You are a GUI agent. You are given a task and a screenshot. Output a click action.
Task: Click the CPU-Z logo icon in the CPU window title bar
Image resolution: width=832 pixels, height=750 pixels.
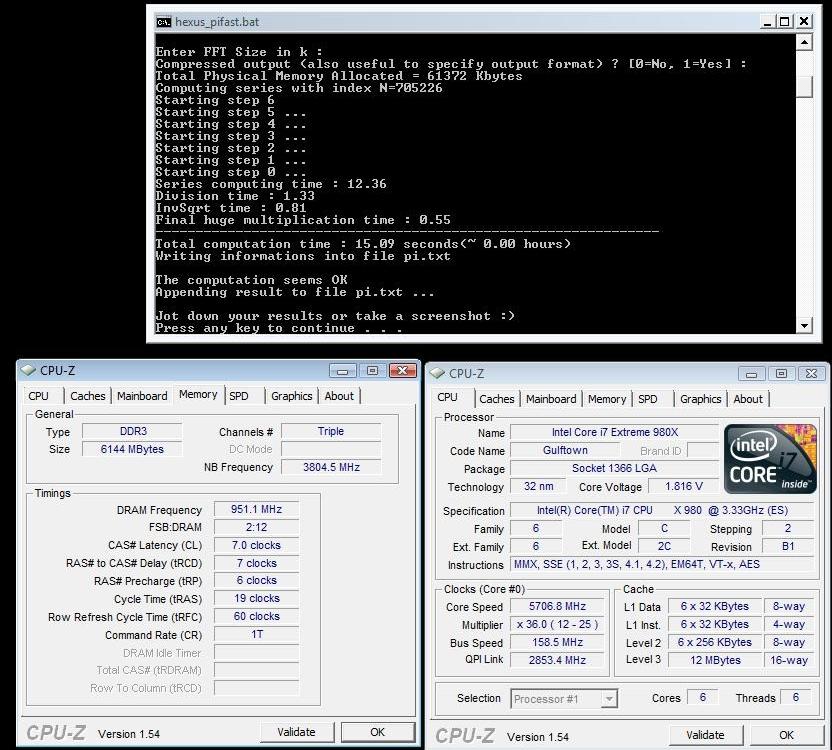coord(438,373)
